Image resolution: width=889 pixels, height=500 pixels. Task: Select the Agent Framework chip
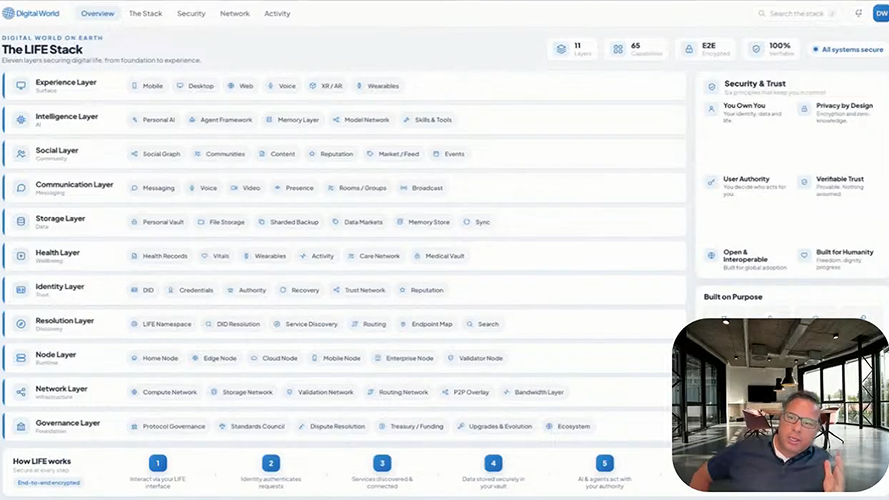click(x=221, y=120)
